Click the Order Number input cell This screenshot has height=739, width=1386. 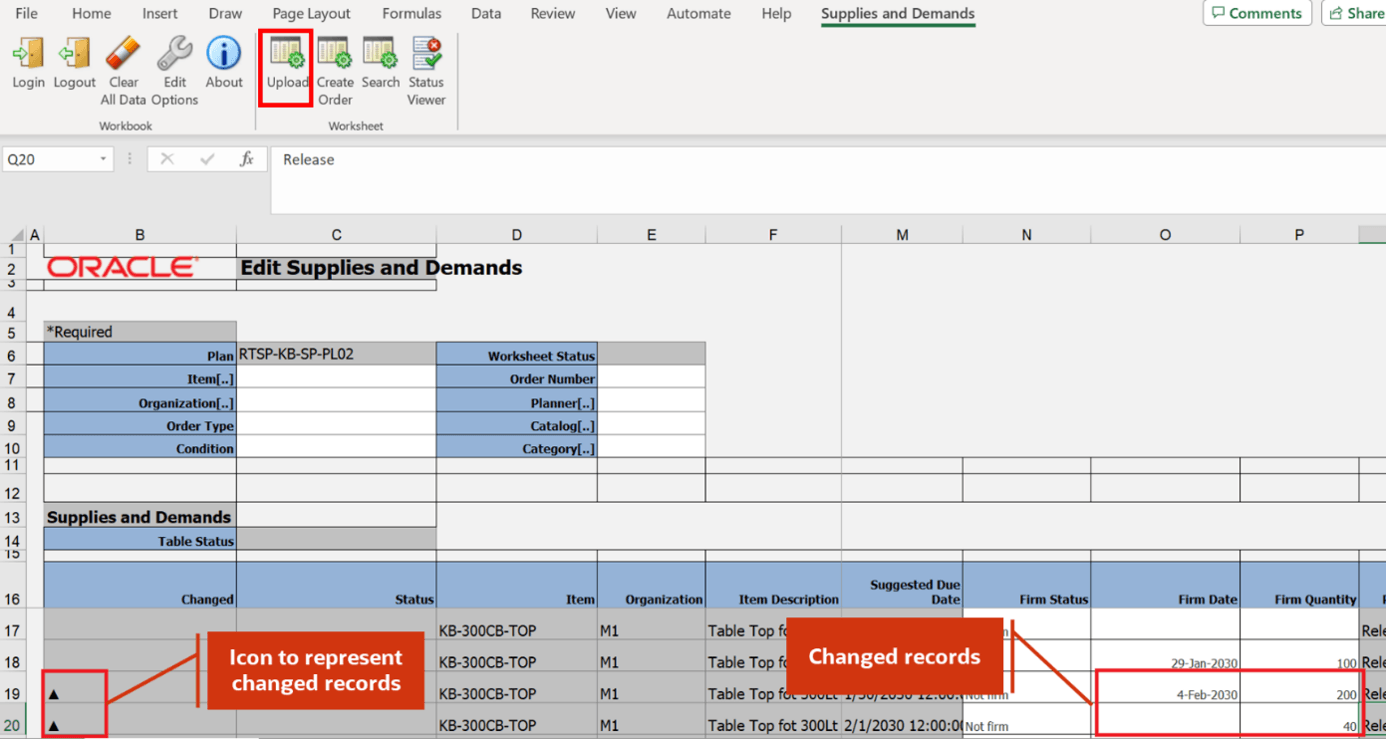click(651, 377)
